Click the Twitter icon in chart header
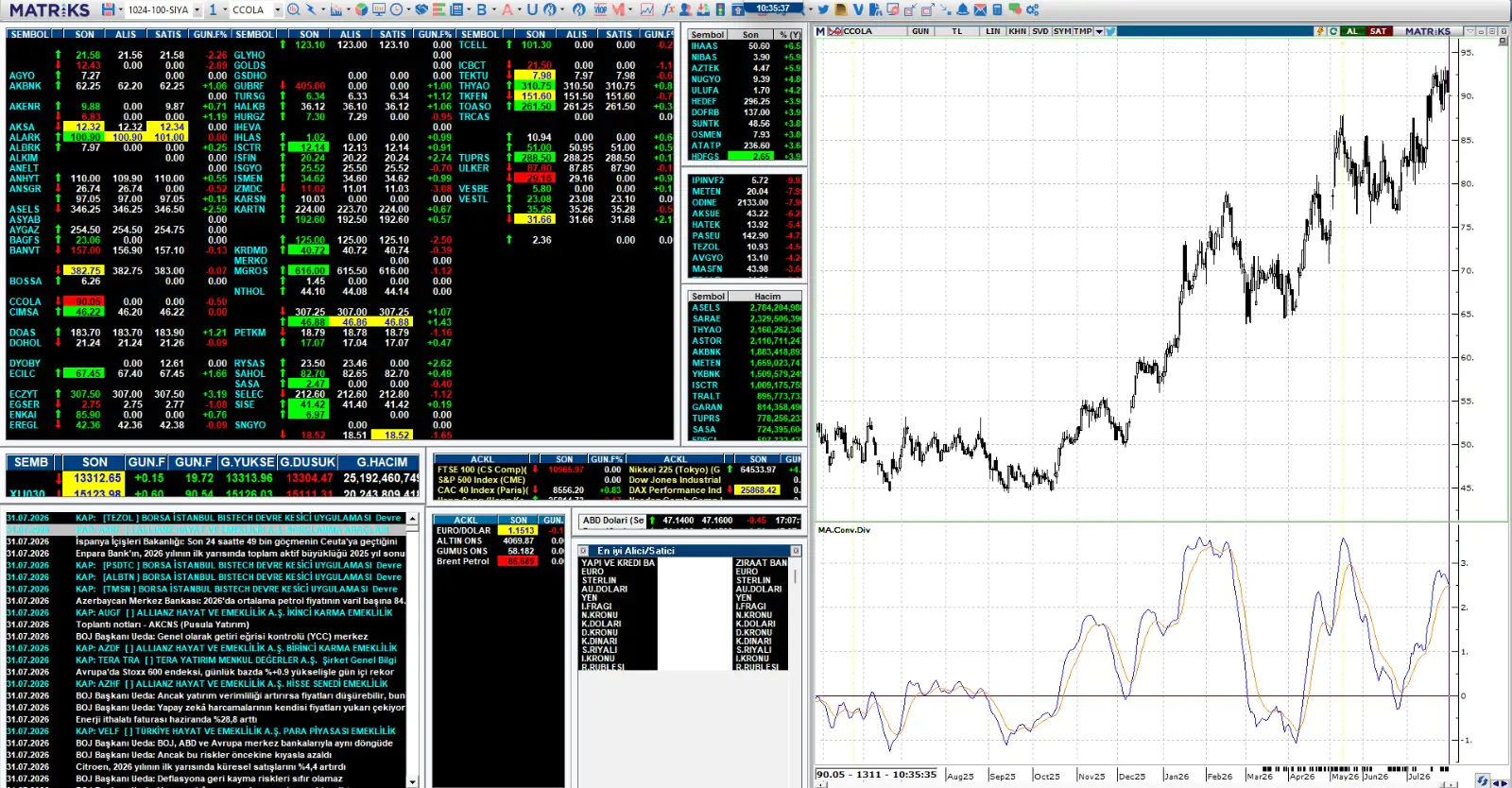Image resolution: width=1512 pixels, height=788 pixels. [x=1111, y=31]
